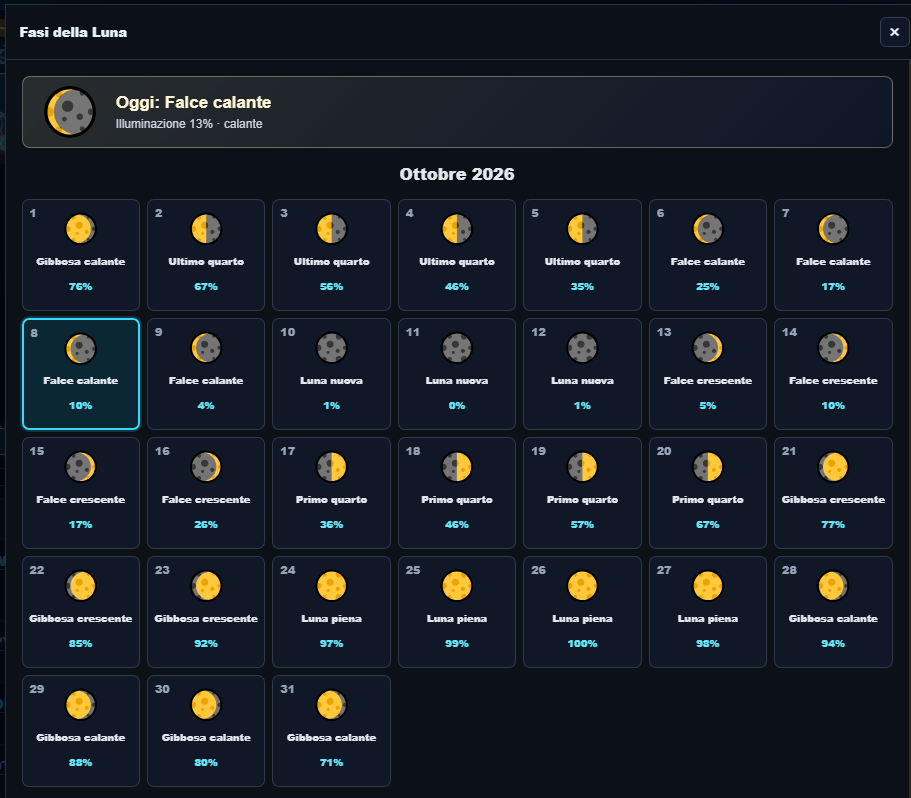Click the 94% value on day 28
Screen dimensions: 911x798
pos(833,644)
